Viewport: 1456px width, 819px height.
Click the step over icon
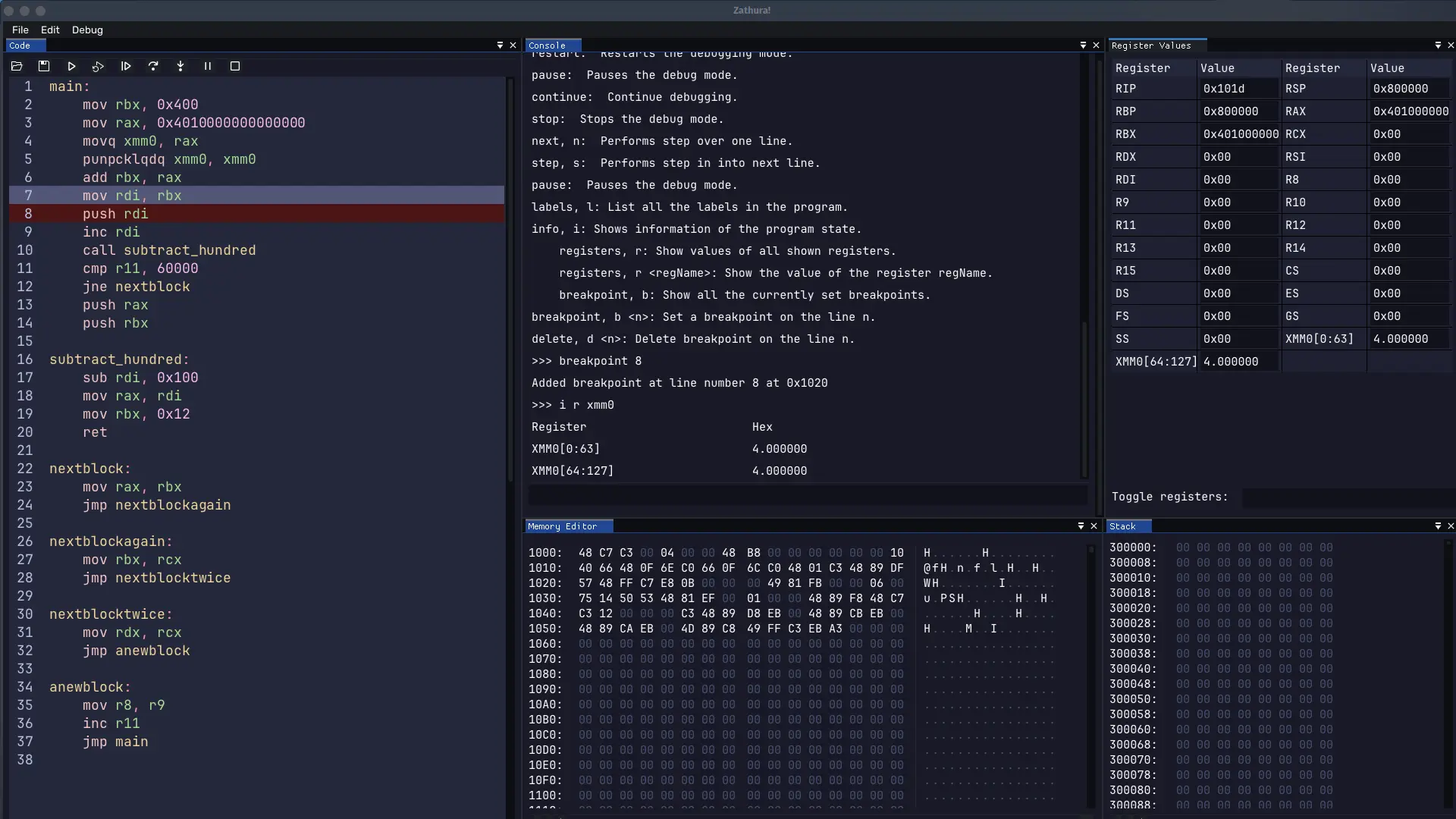click(153, 67)
